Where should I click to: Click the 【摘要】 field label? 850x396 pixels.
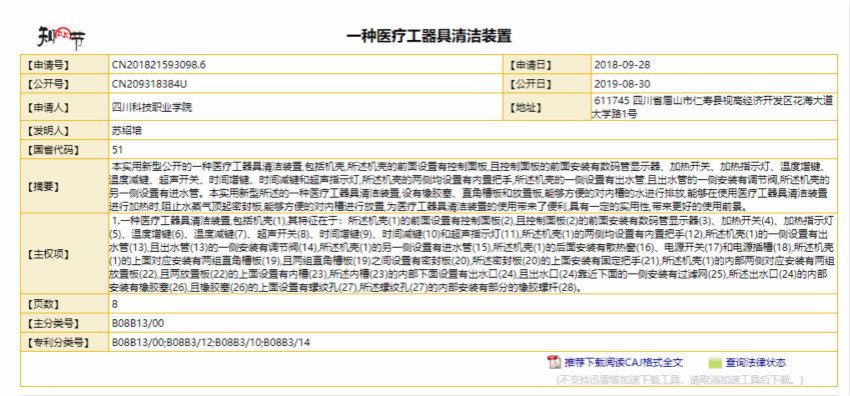[x=44, y=186]
